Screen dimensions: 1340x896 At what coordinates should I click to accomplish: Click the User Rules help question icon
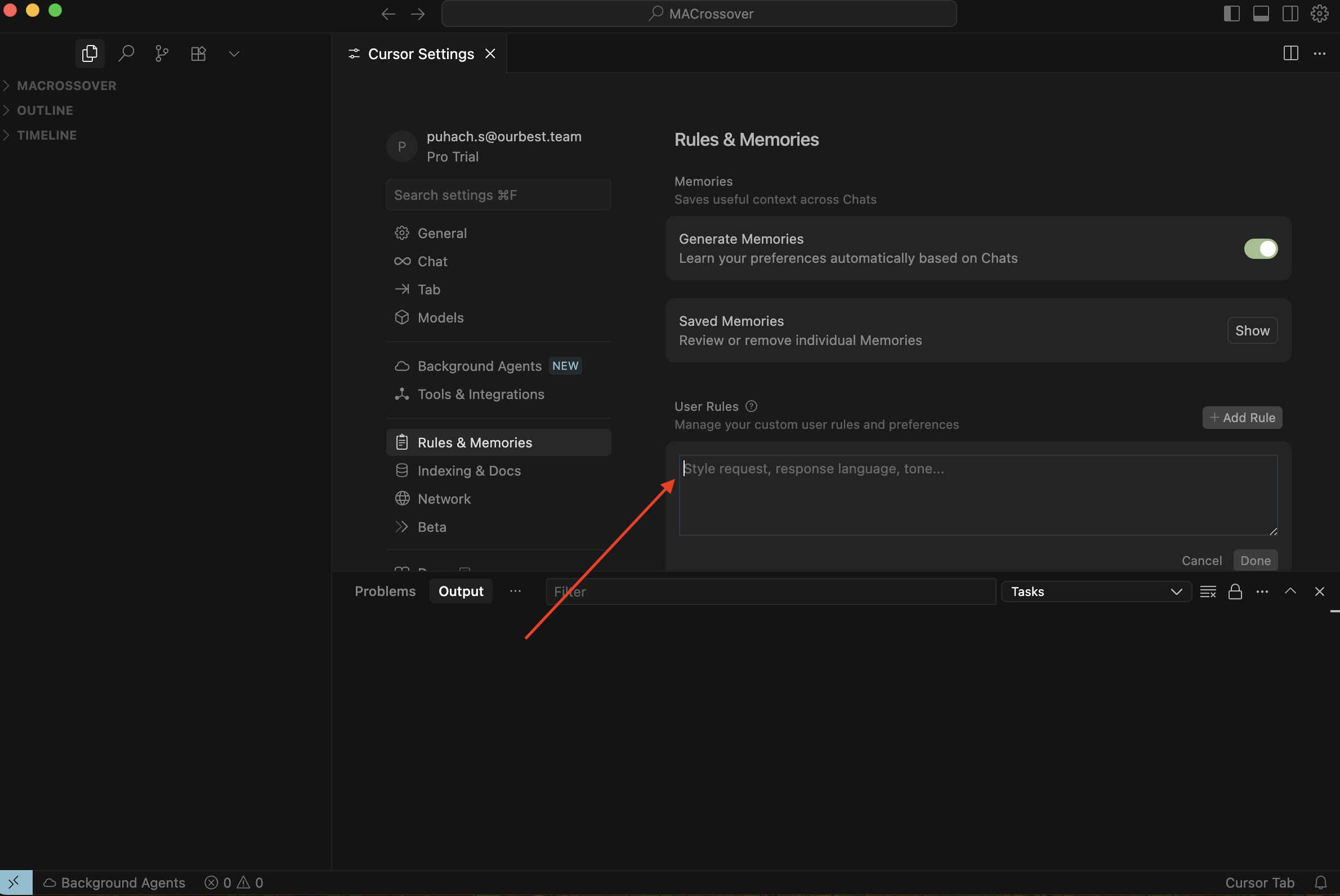click(x=751, y=406)
